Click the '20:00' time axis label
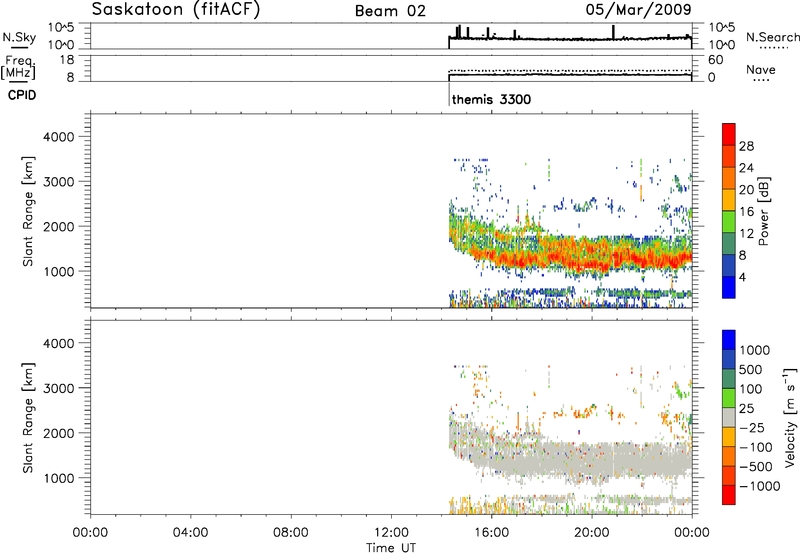 (592, 533)
